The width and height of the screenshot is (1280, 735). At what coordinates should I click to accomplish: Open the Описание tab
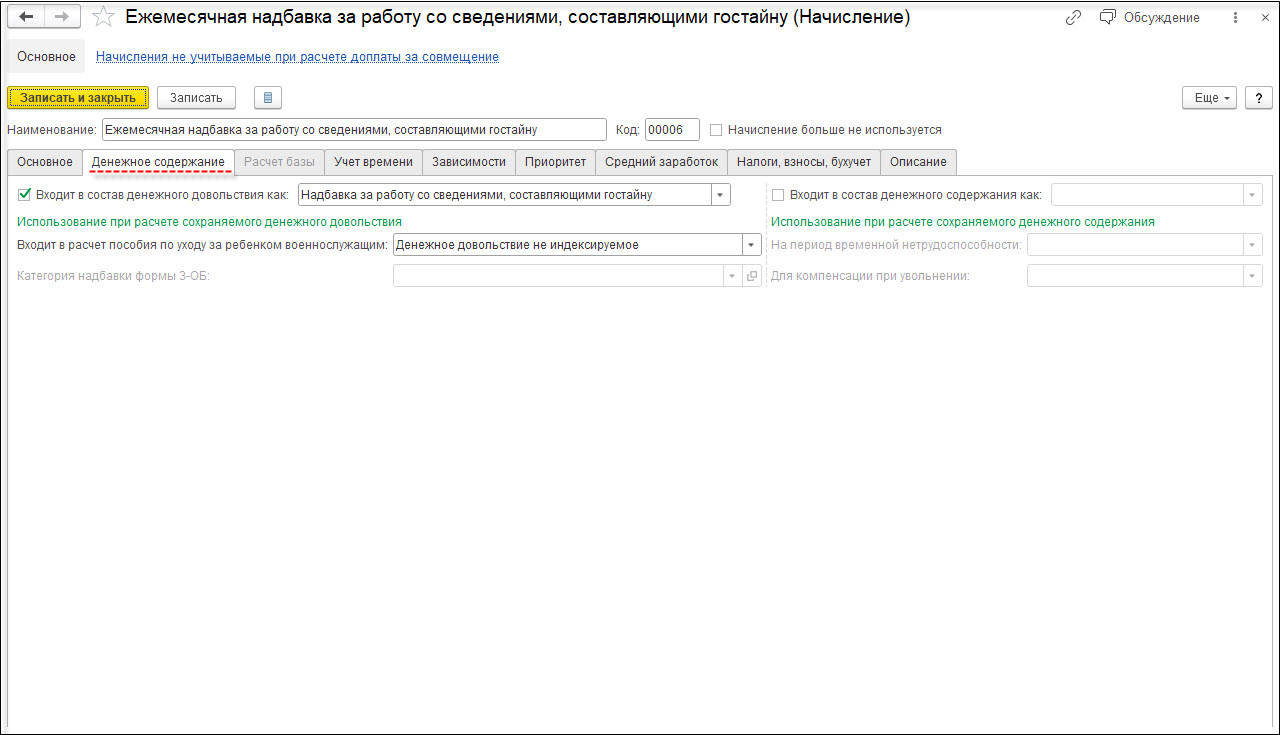pyautogui.click(x=918, y=161)
